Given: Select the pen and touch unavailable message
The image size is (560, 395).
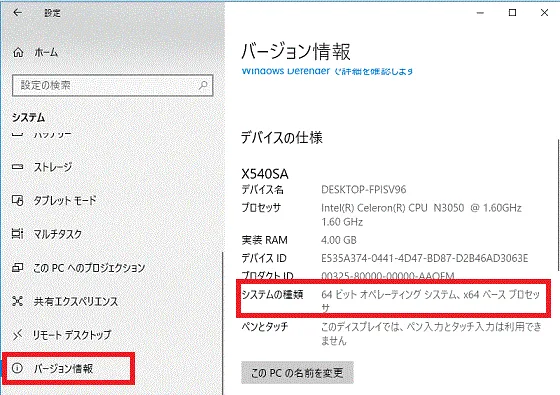Looking at the screenshot, I should pos(431,334).
